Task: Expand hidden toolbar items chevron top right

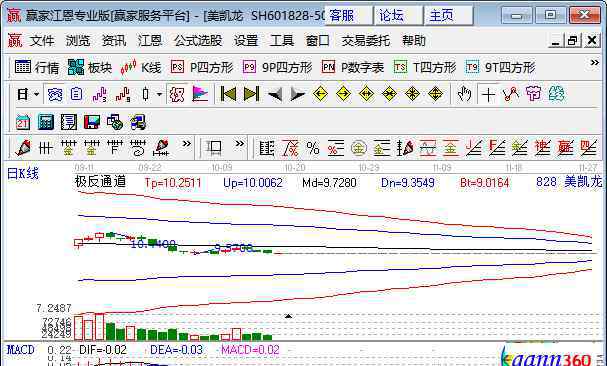Action: click(594, 63)
